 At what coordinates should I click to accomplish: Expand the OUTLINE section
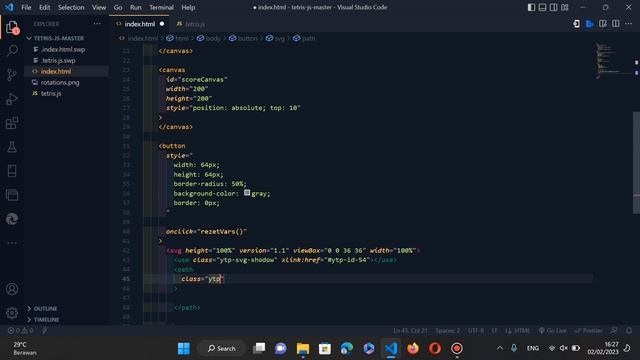click(45, 308)
